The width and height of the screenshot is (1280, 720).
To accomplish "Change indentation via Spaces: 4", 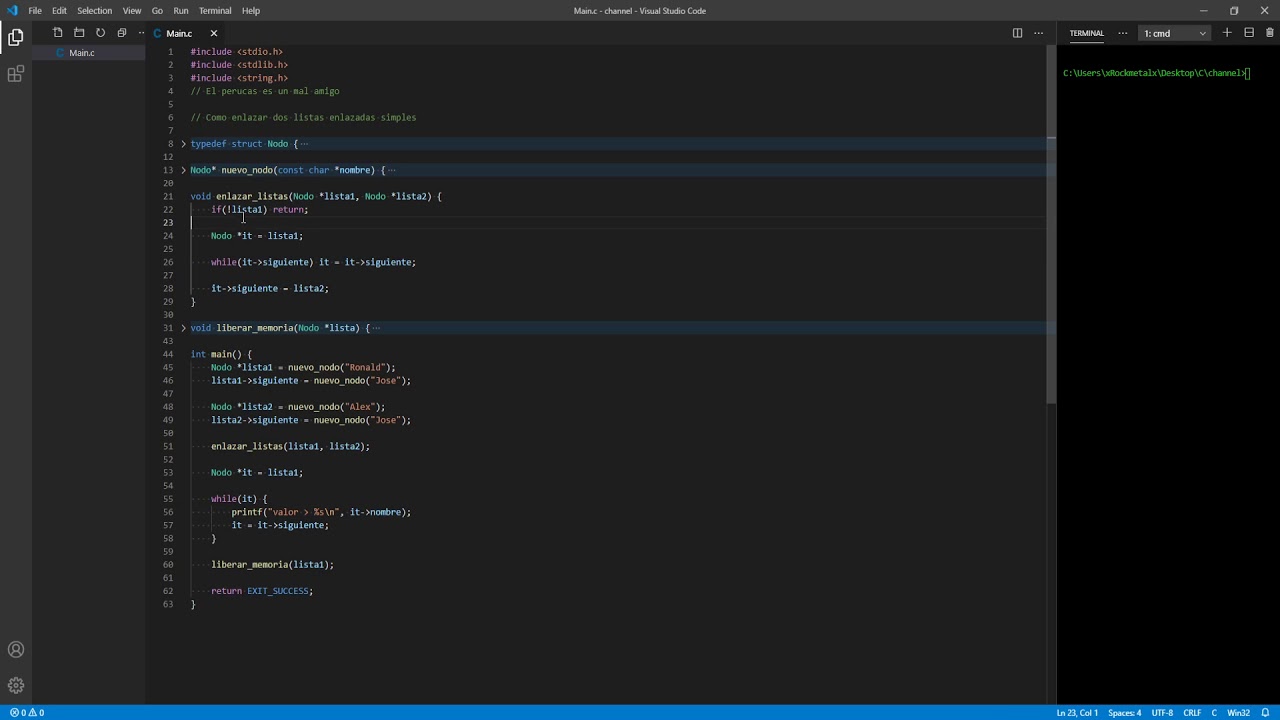I will [1124, 713].
